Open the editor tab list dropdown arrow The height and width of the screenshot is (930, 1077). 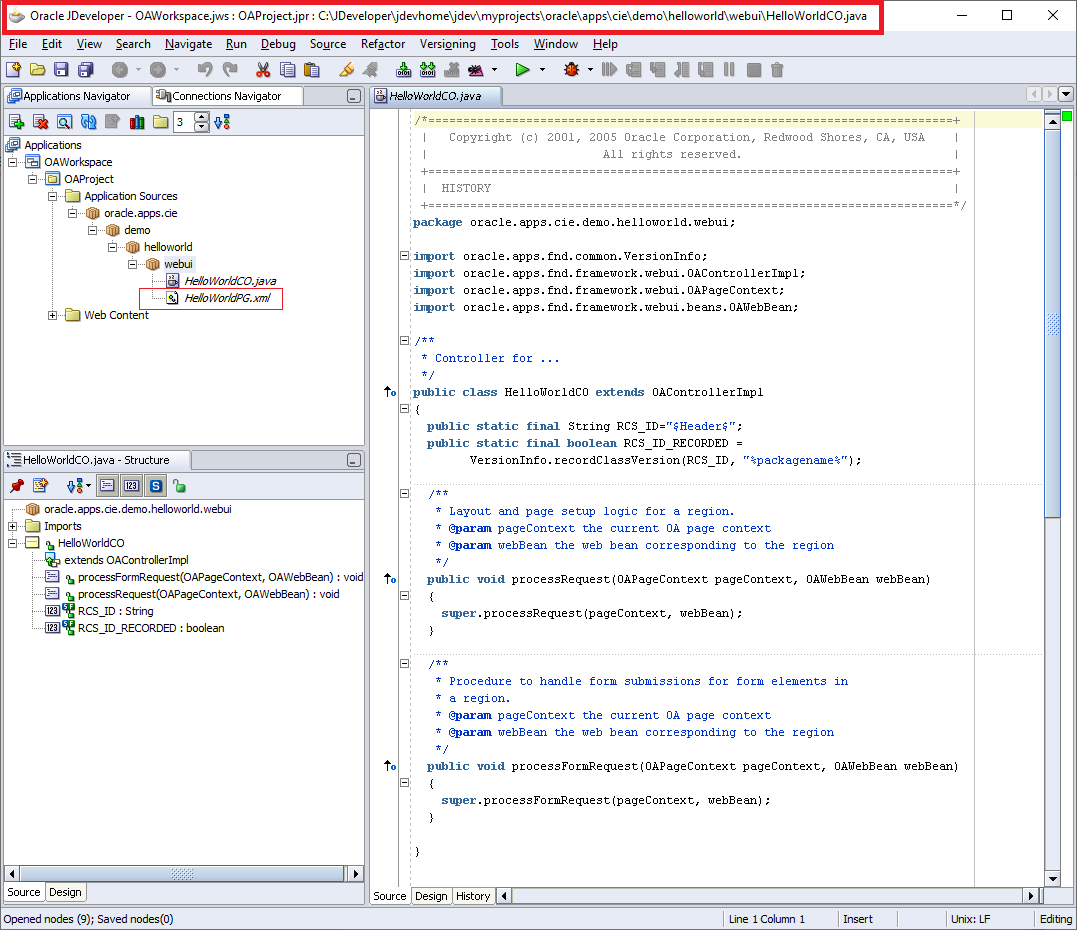pos(1066,94)
